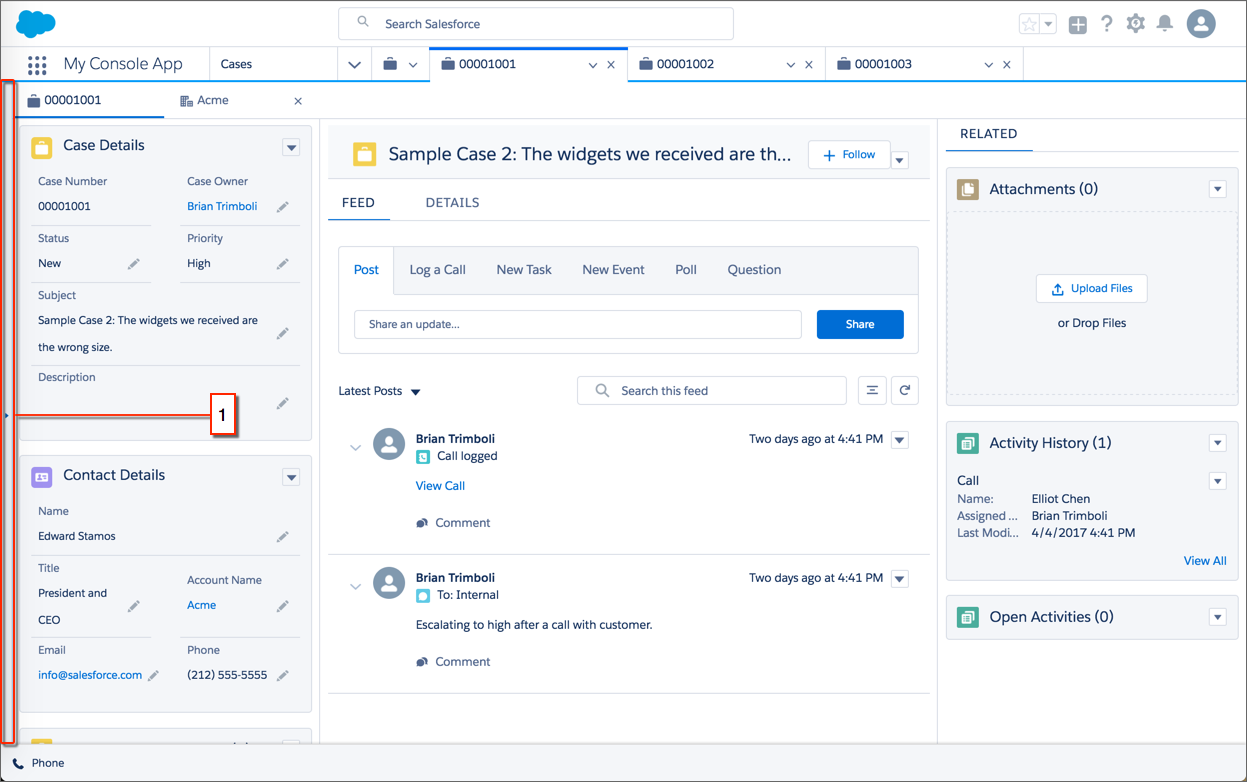
Task: Click the Salesforce cloud logo
Action: tap(37, 23)
